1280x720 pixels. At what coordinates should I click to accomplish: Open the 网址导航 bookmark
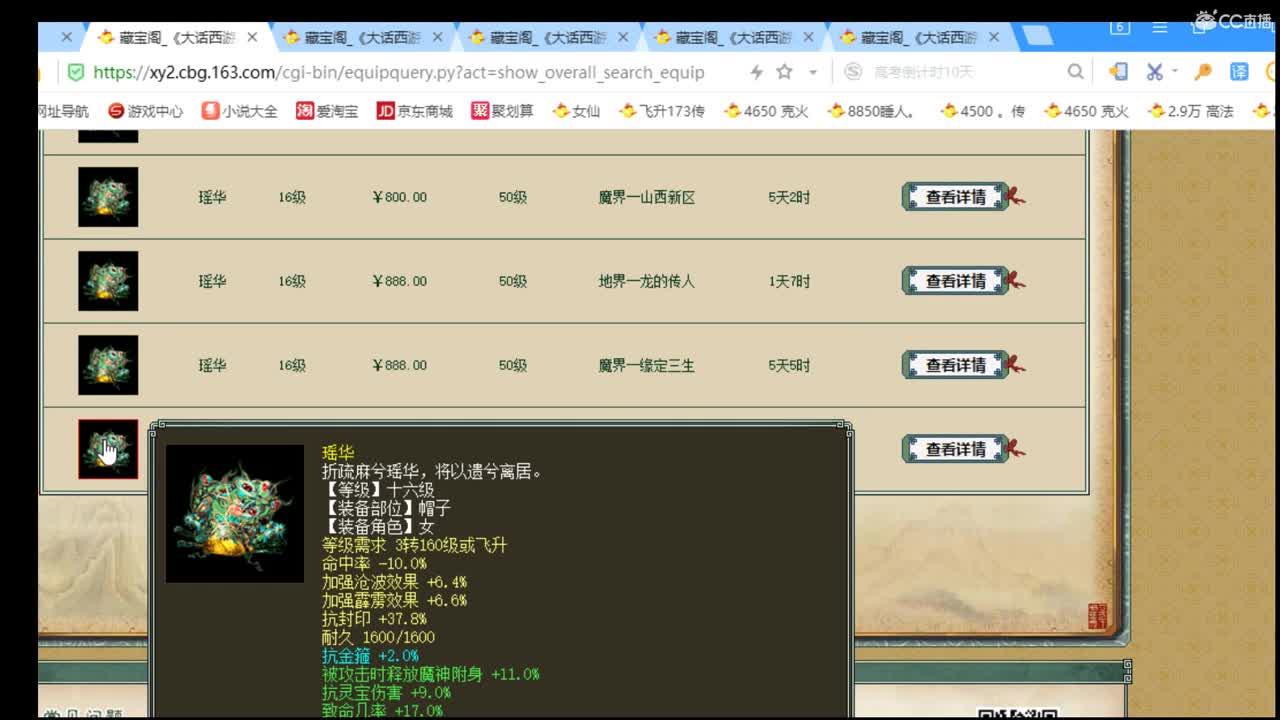63,111
